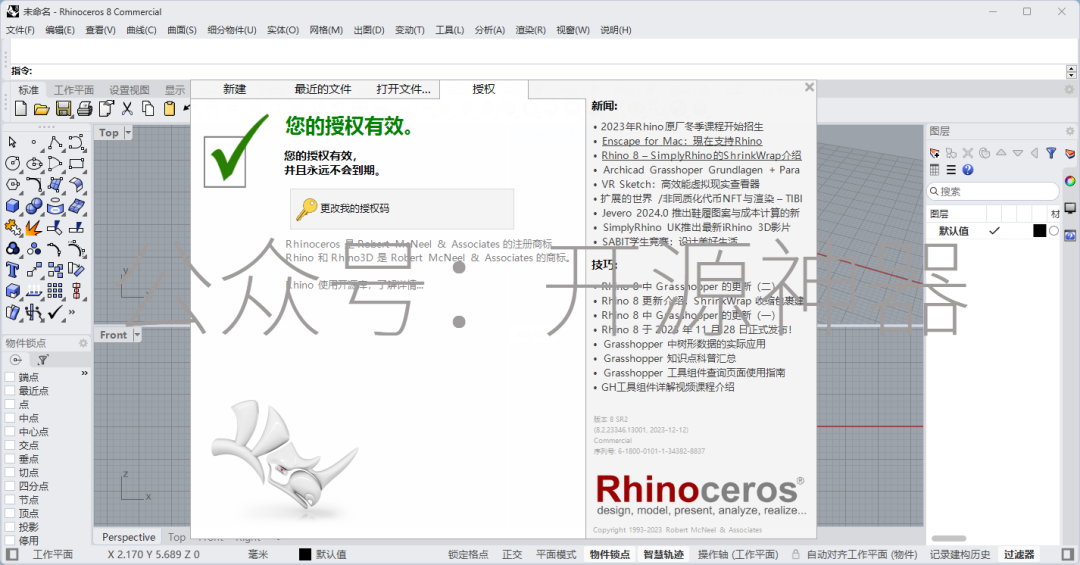Click the 默认值 layer material circle
1080x565 pixels.
tap(1054, 231)
